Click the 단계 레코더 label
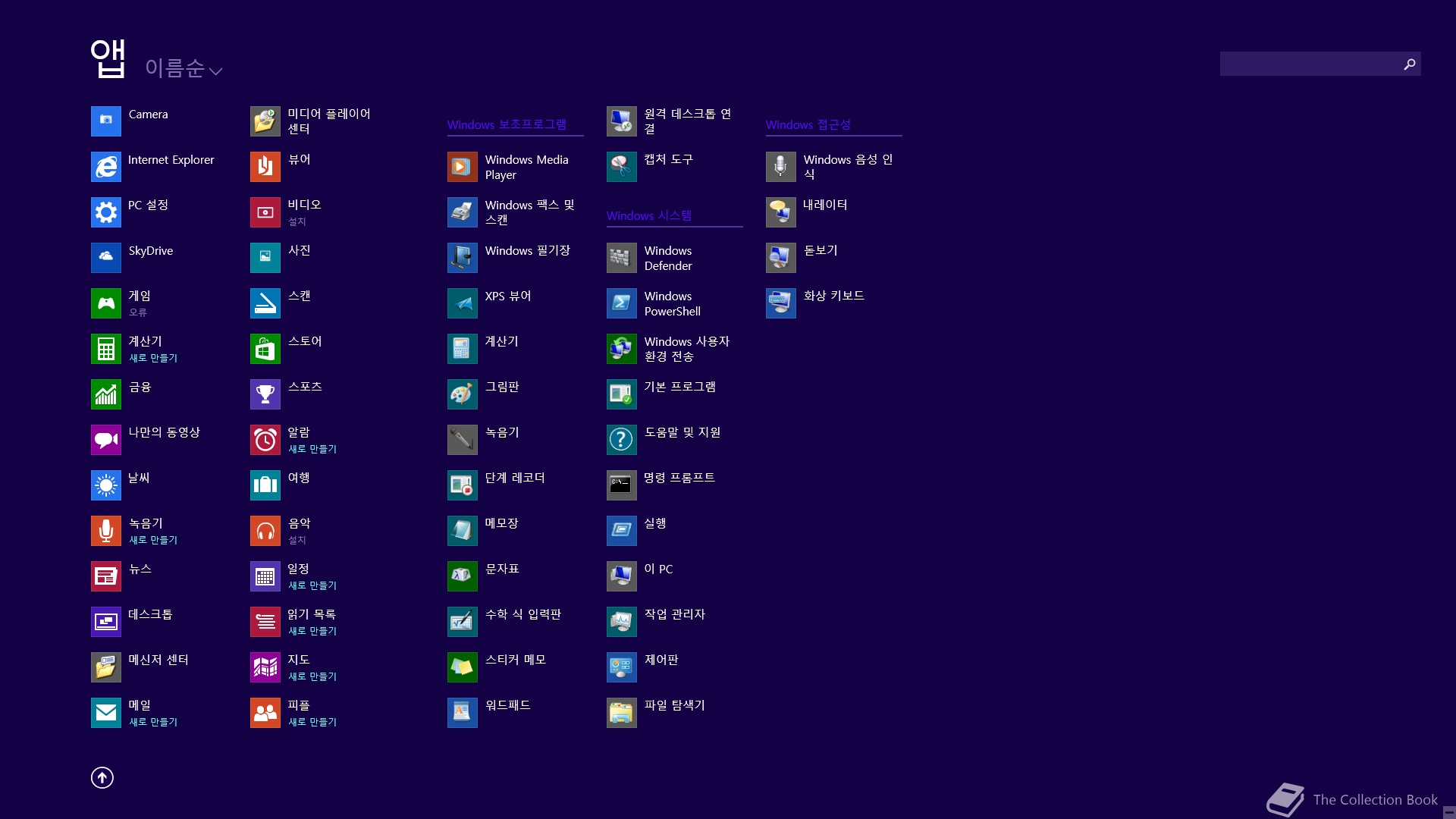The height and width of the screenshot is (819, 1456). click(515, 478)
